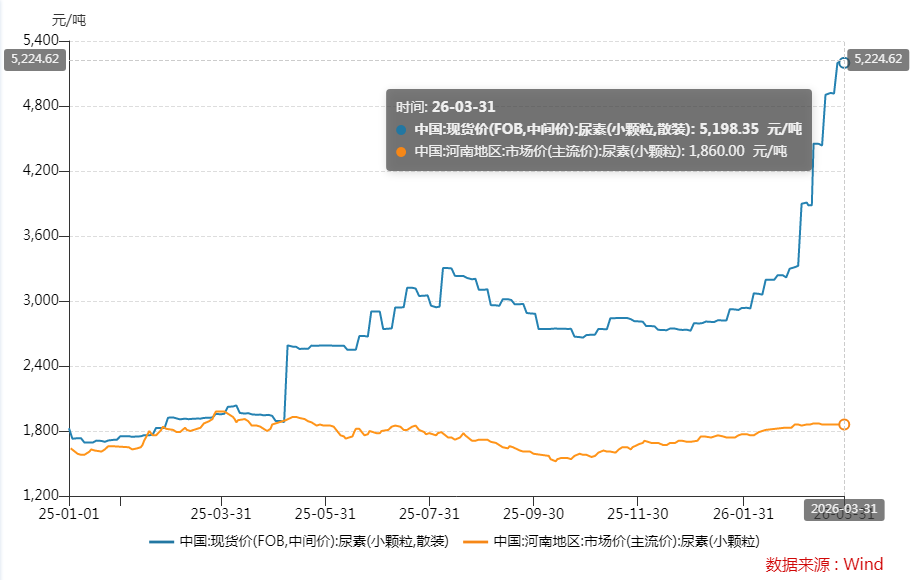Screen dimensions: 910x580
Task: Click the blue dot inside the tooltip
Action: [x=402, y=130]
